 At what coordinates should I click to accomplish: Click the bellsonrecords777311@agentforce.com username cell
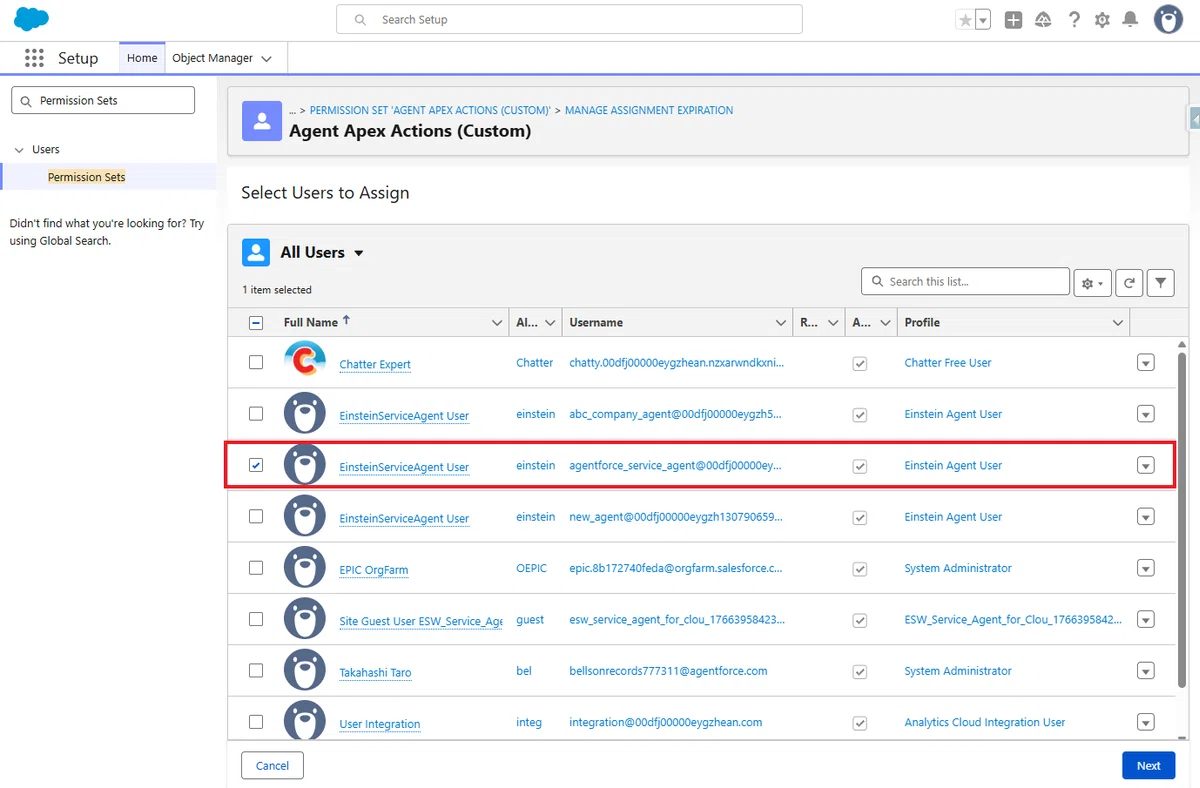[x=668, y=671]
